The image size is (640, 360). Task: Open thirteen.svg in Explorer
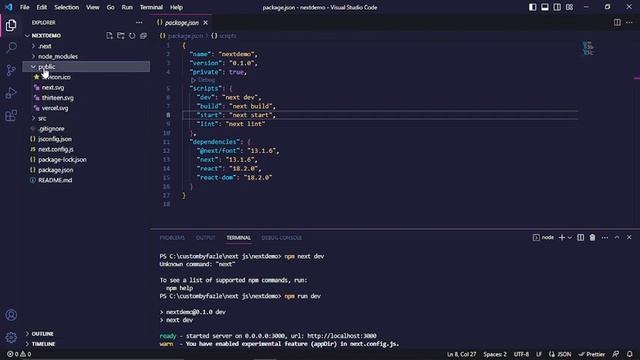pyautogui.click(x=86, y=98)
